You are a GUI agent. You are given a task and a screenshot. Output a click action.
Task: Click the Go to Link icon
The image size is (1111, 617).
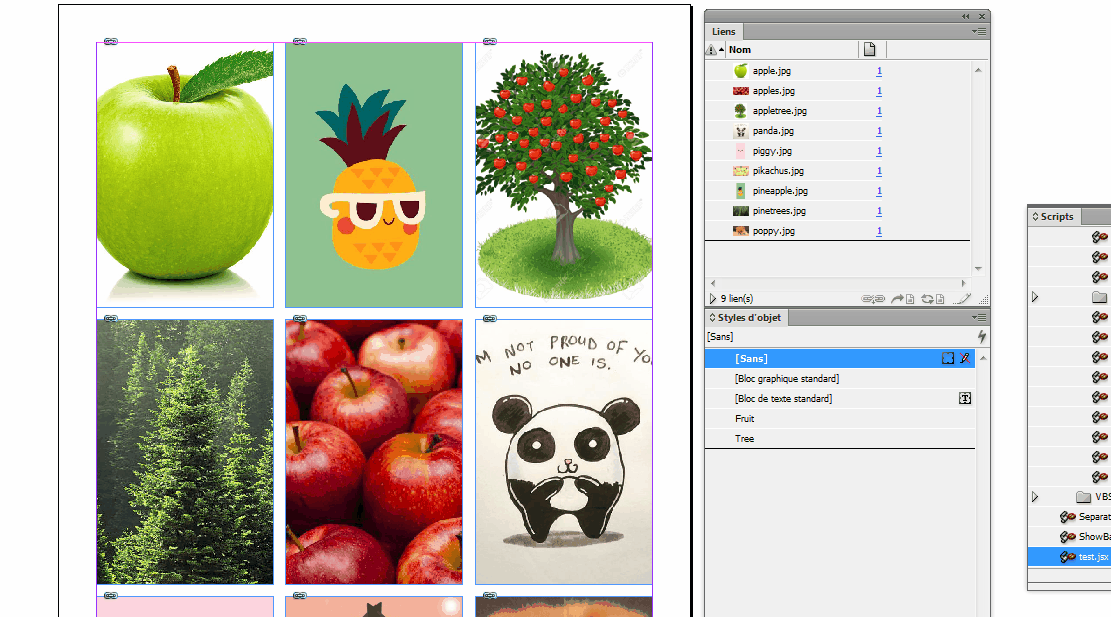(903, 299)
